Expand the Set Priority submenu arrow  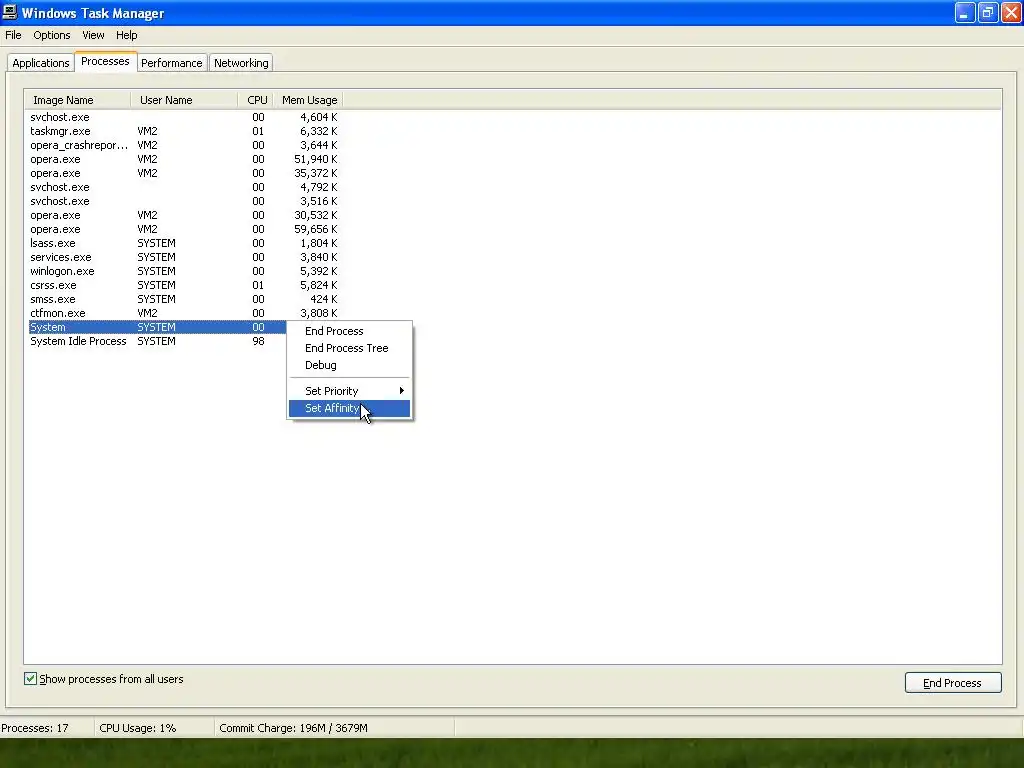point(402,391)
